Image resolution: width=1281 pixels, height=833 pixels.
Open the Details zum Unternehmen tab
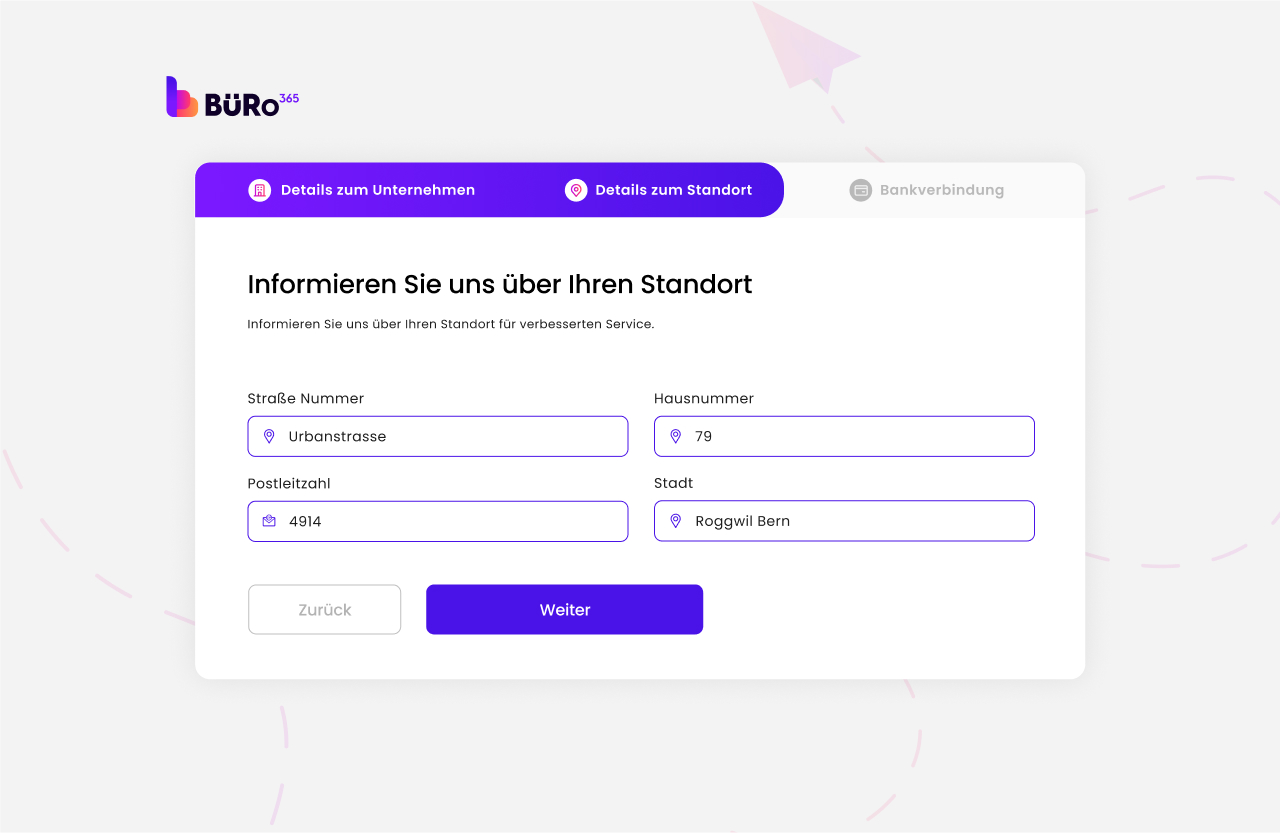click(x=377, y=190)
